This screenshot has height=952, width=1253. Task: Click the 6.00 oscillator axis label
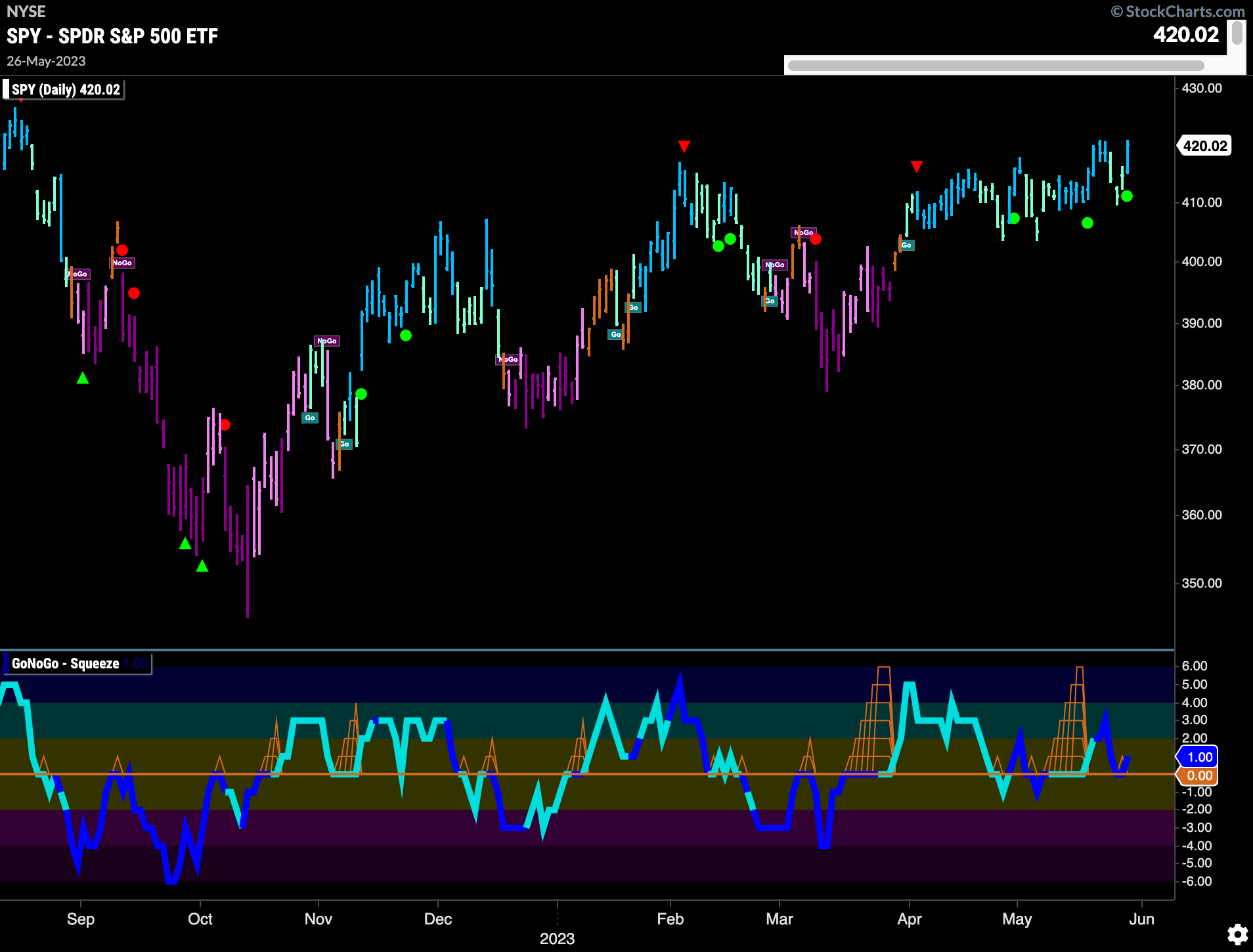click(x=1195, y=666)
